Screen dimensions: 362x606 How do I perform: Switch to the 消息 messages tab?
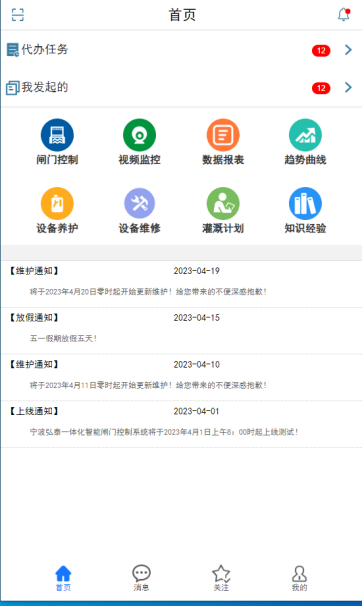point(141,578)
